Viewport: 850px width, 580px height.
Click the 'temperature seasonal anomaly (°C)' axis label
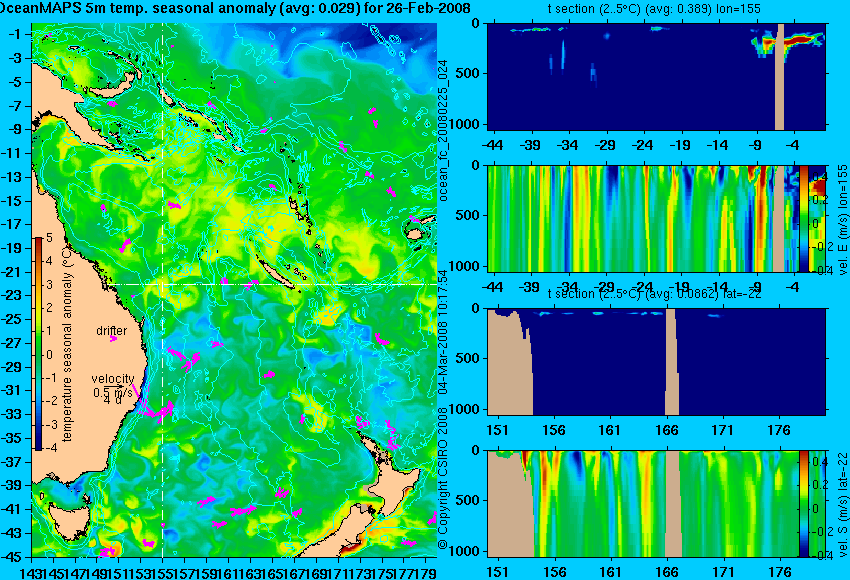pyautogui.click(x=67, y=344)
